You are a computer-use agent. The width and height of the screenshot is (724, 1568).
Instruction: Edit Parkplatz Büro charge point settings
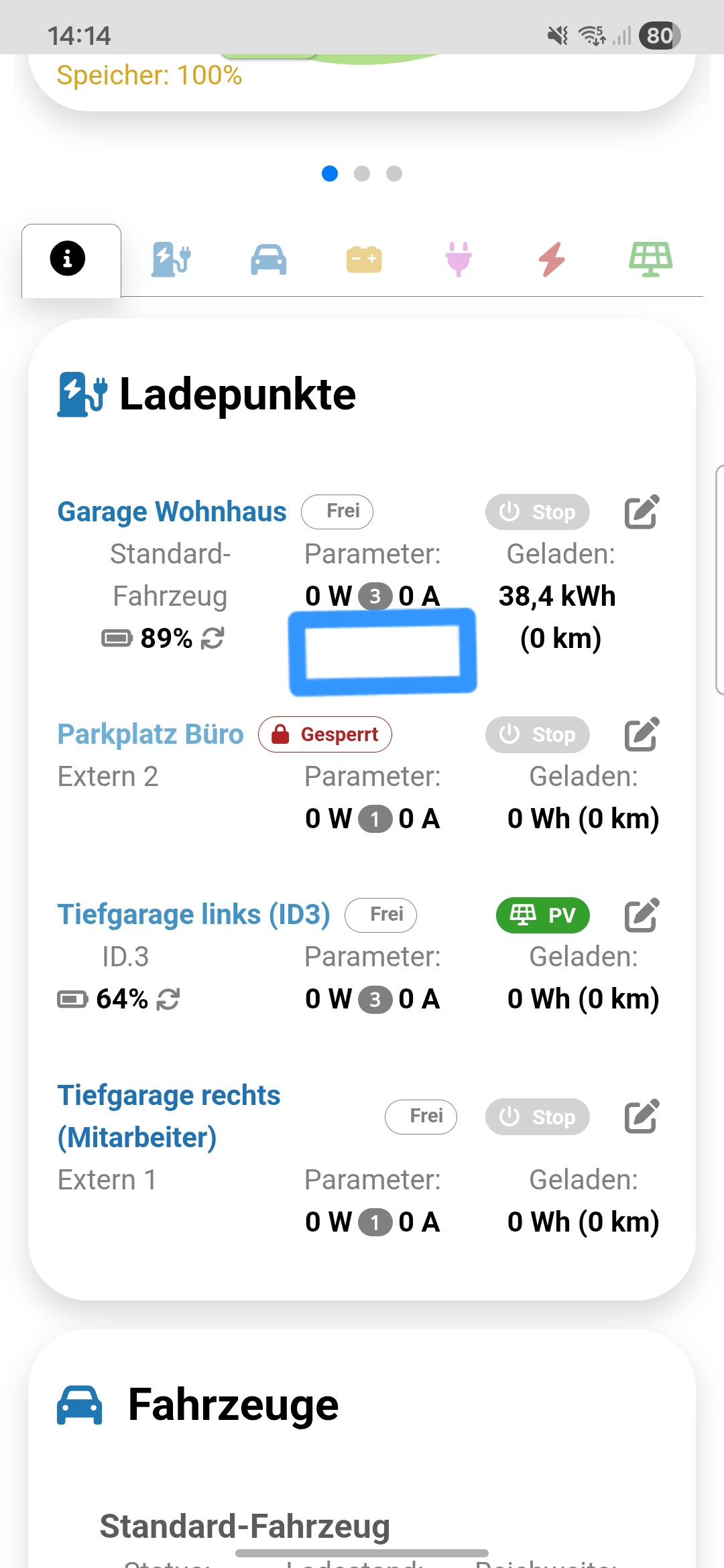pos(642,735)
